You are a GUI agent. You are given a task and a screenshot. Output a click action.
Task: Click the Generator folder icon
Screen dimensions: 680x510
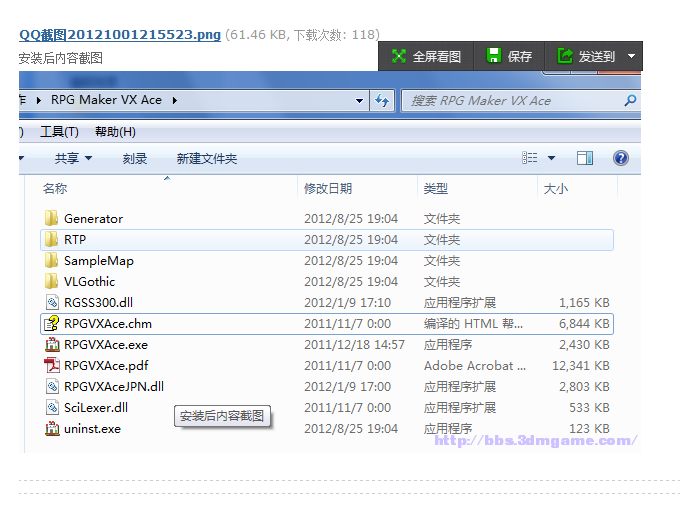tap(52, 218)
